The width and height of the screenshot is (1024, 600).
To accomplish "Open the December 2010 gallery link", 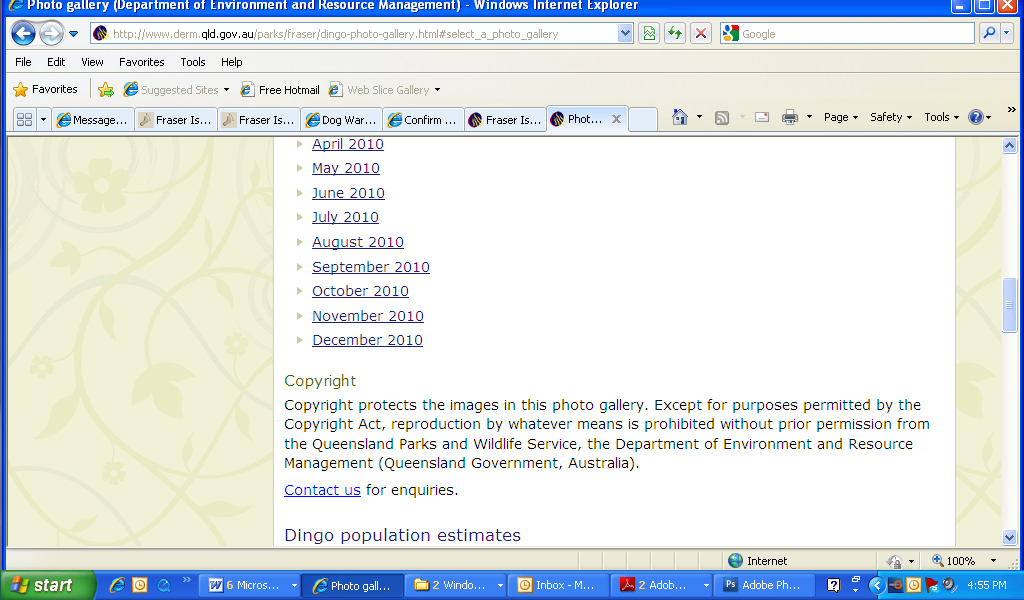I will pyautogui.click(x=367, y=340).
